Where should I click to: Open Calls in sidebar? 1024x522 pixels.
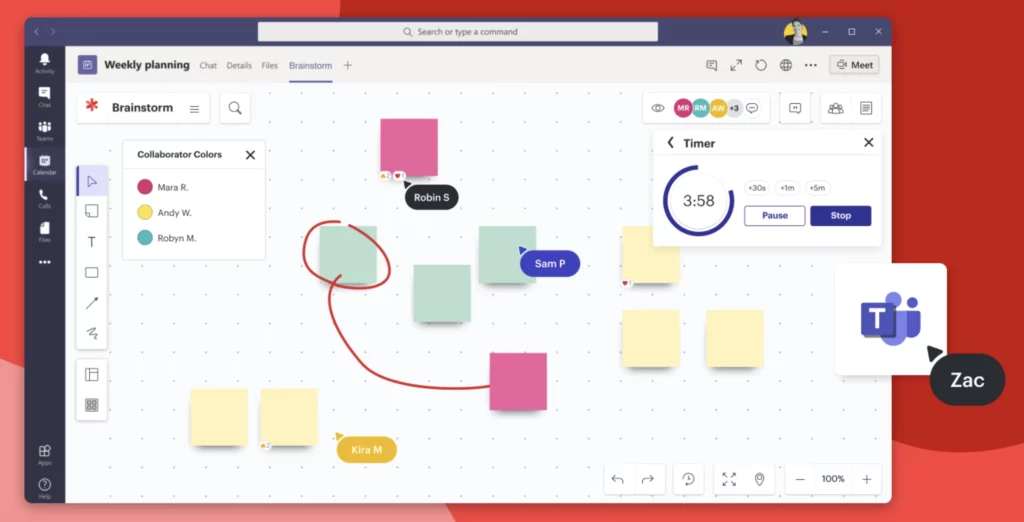click(44, 199)
